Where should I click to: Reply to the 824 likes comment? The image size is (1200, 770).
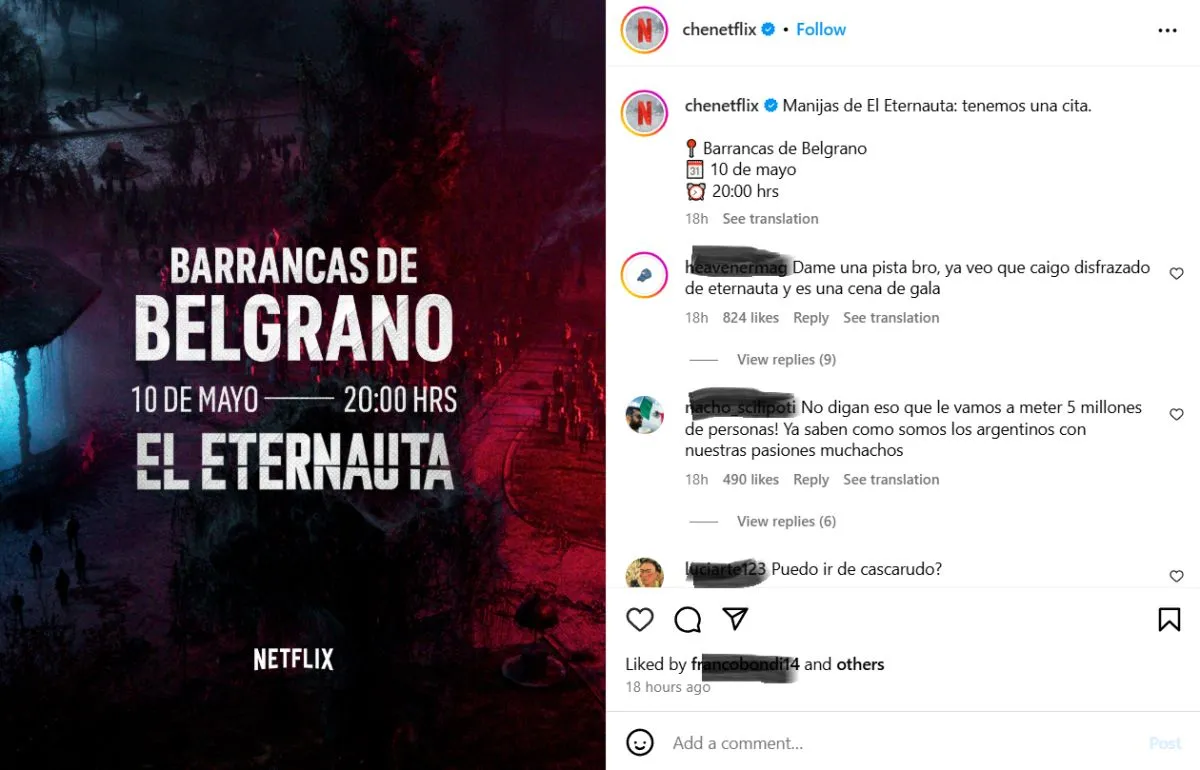click(x=811, y=317)
